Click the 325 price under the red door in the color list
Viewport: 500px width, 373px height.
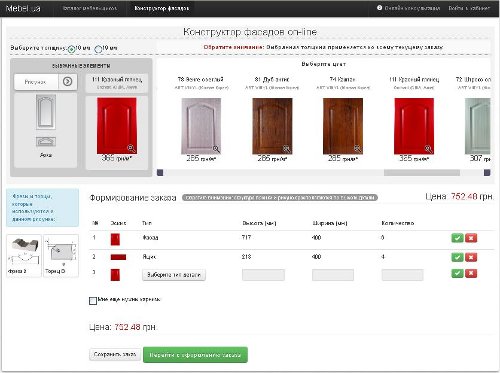414,159
